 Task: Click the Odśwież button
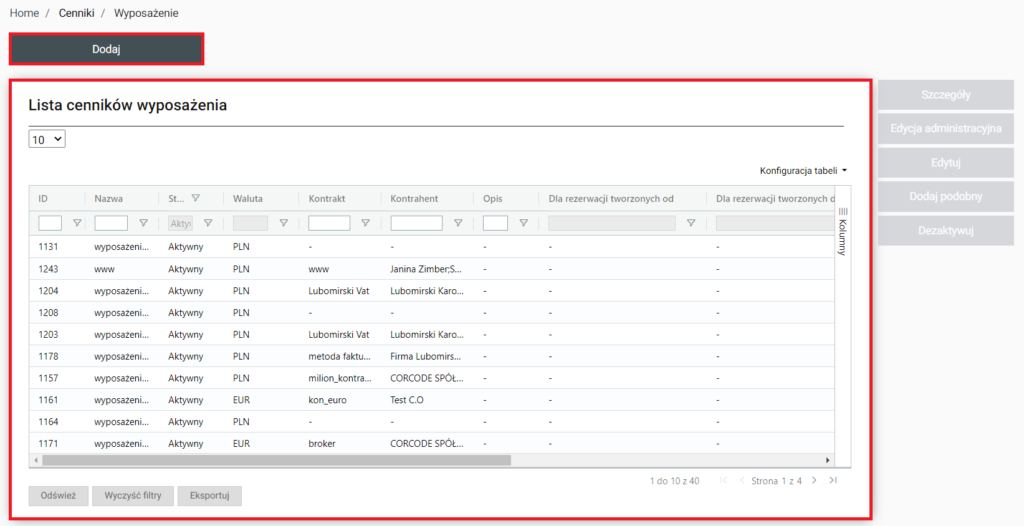(58, 496)
